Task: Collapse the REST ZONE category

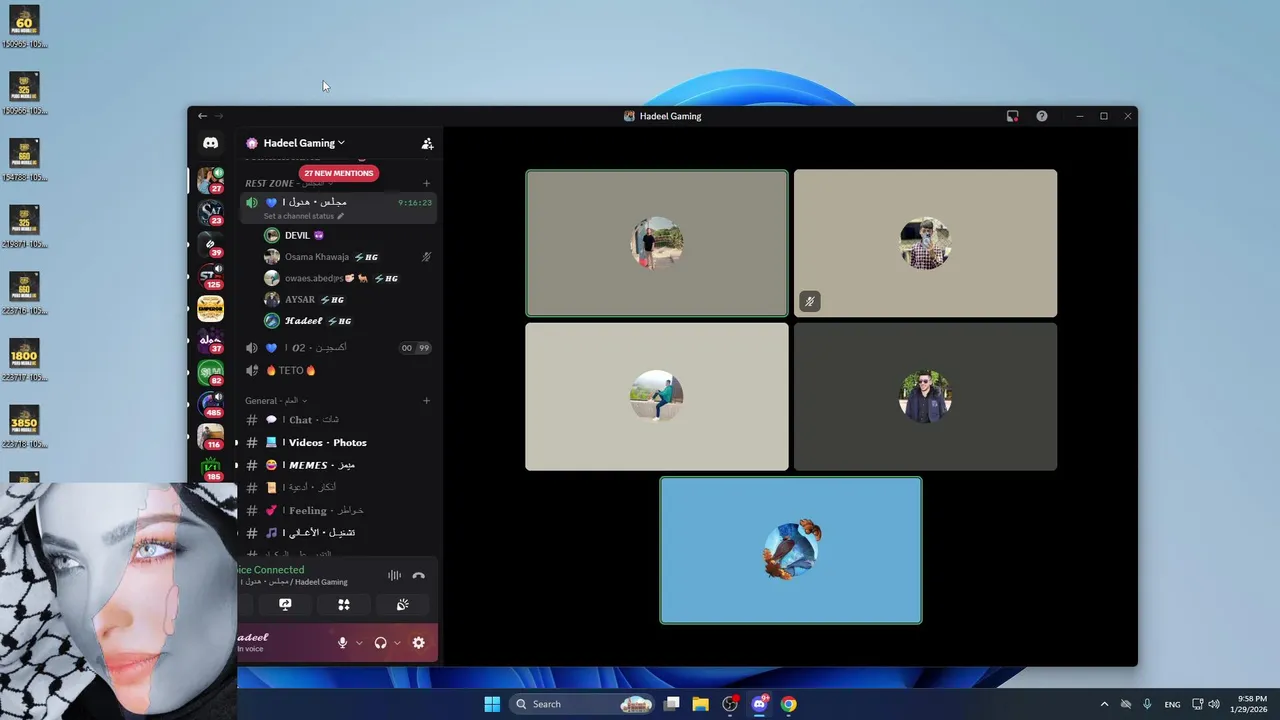Action: tap(287, 183)
